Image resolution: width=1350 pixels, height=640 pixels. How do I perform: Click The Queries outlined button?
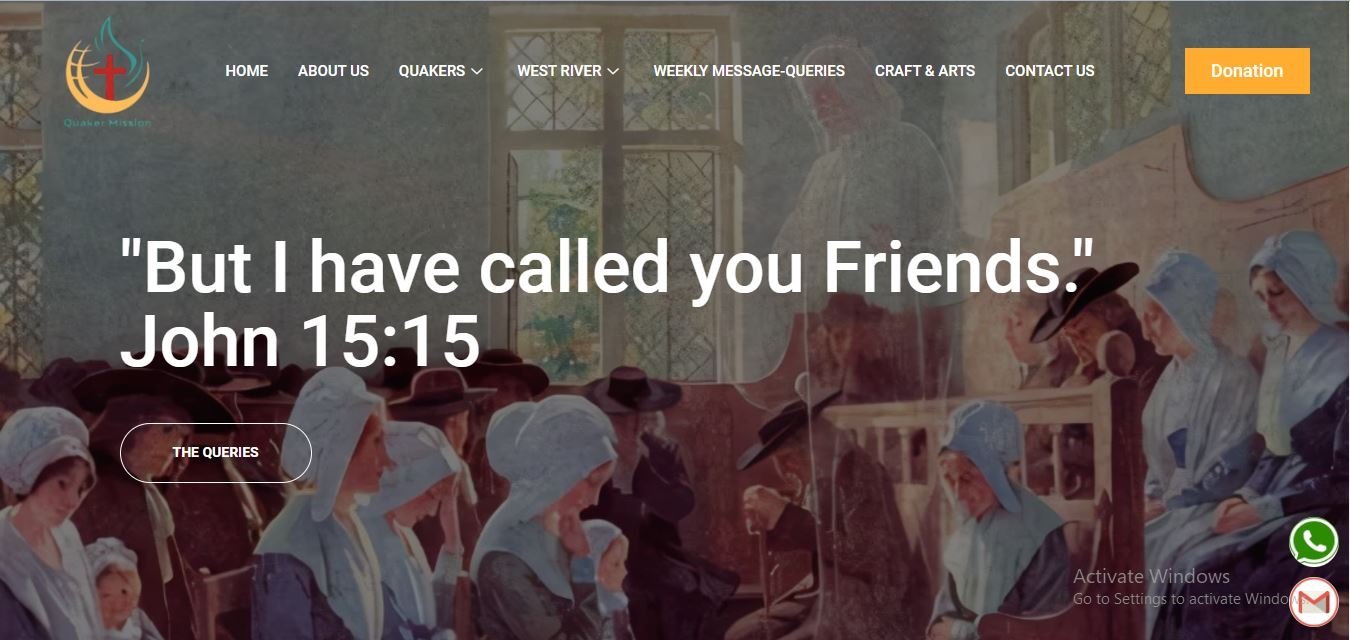[x=216, y=452]
